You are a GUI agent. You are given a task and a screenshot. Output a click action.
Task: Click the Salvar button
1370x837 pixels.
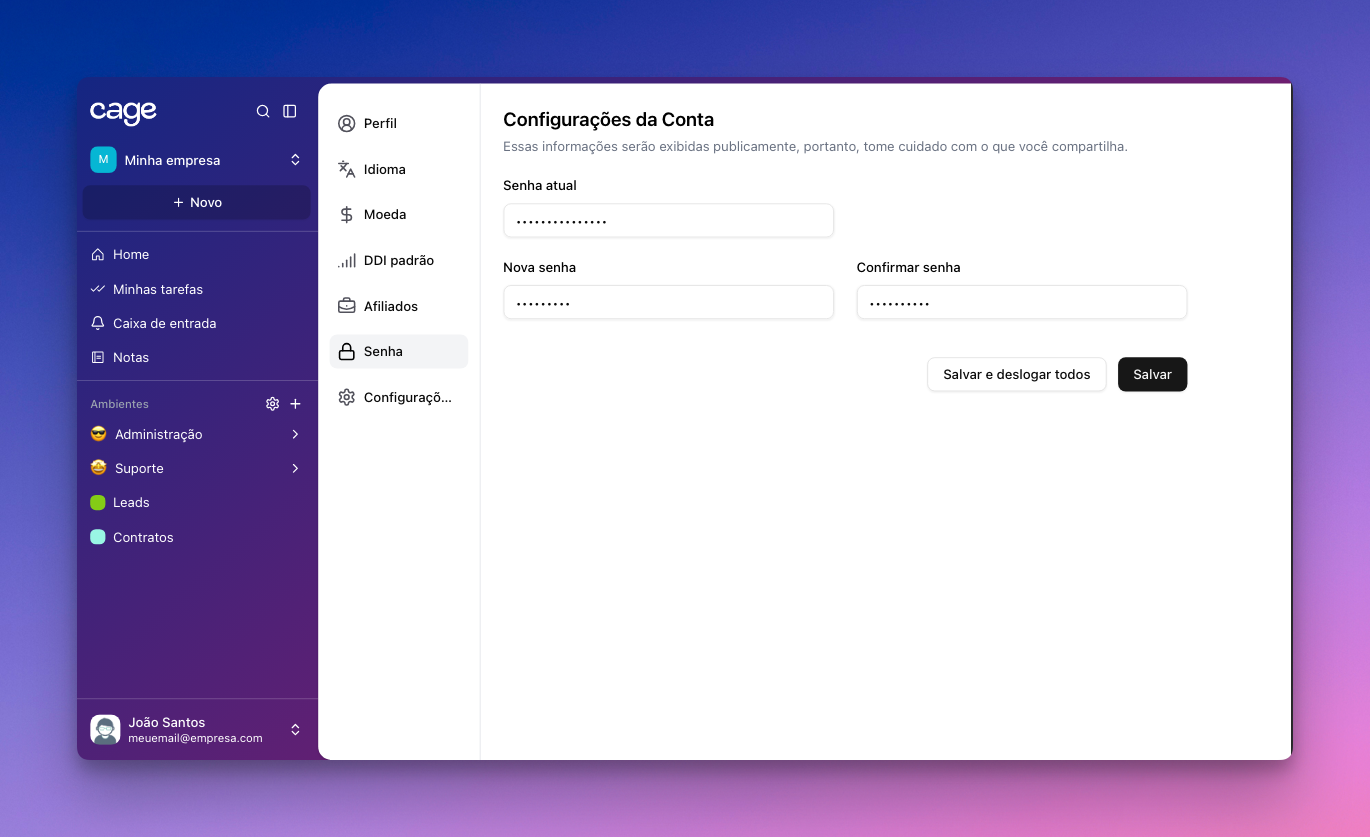[x=1152, y=374]
